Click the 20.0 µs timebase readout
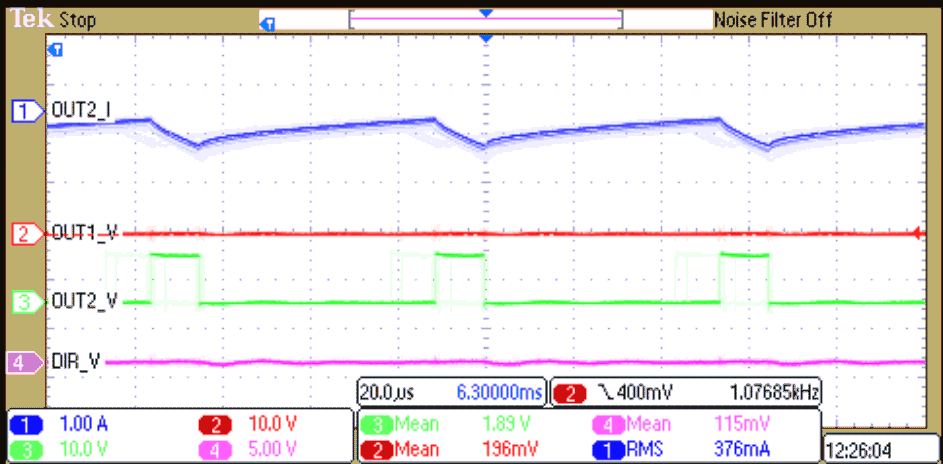This screenshot has height=464, width=943. (385, 390)
